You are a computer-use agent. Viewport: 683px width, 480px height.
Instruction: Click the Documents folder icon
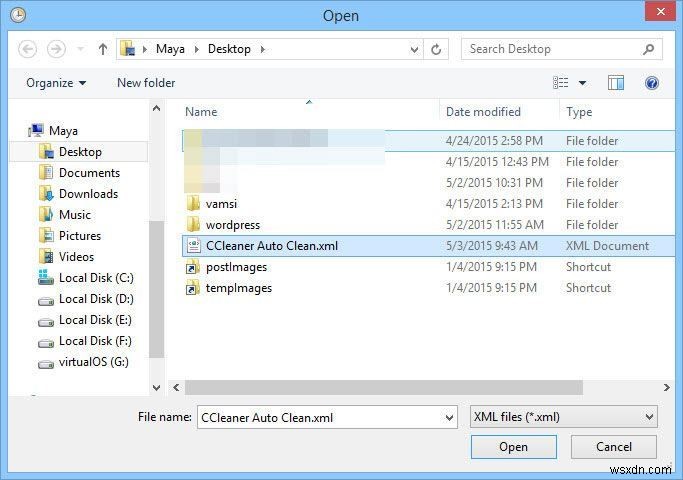point(46,172)
